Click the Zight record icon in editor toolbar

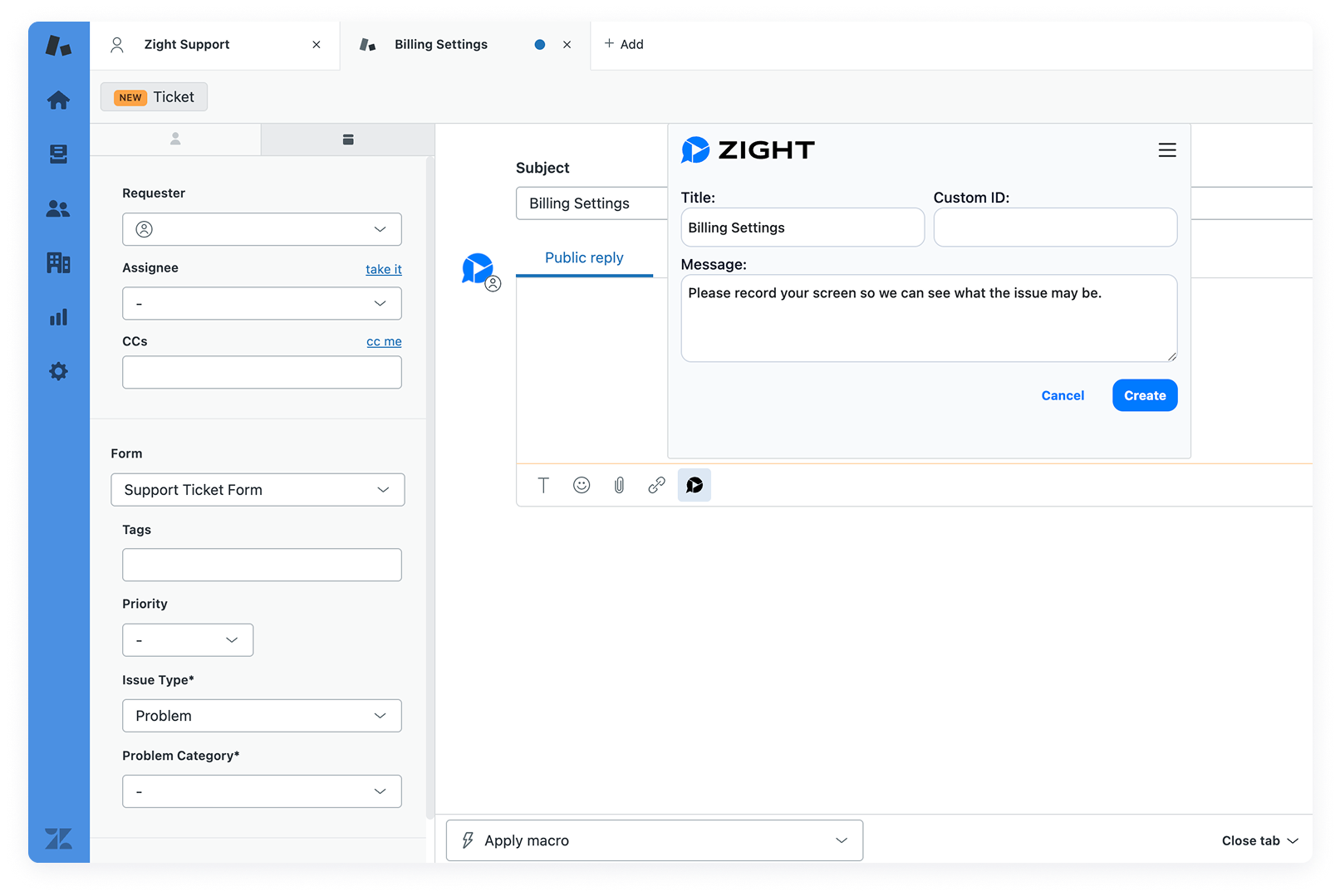[x=695, y=485]
